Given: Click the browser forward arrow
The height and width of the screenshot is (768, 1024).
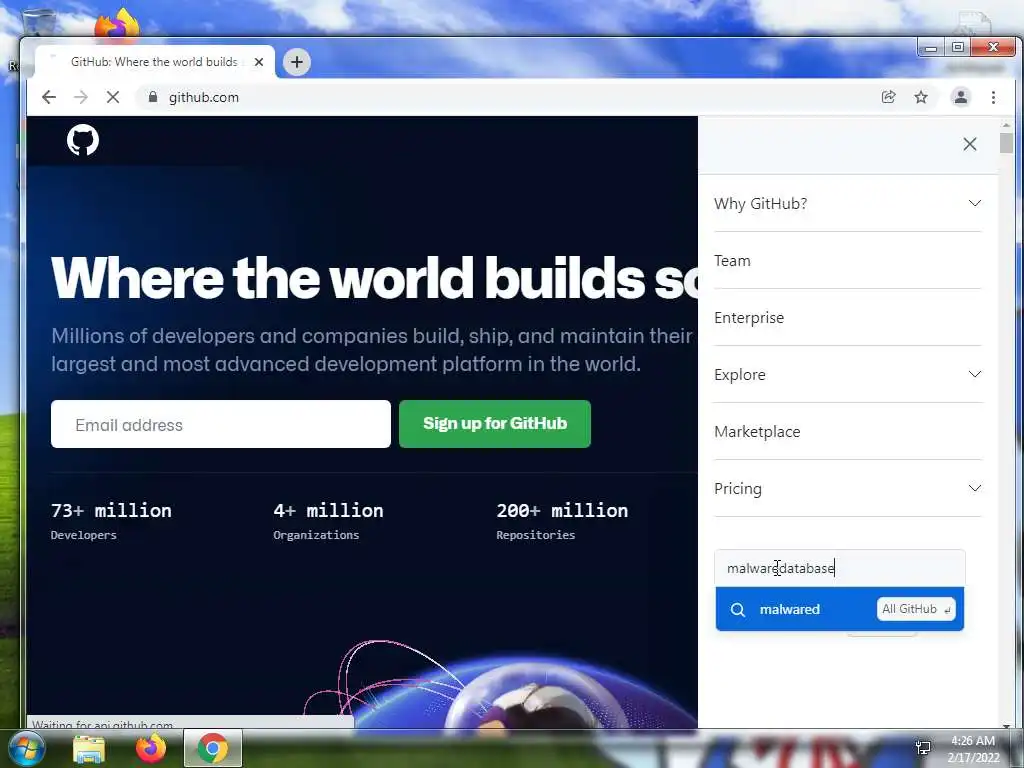Looking at the screenshot, I should [x=81, y=97].
